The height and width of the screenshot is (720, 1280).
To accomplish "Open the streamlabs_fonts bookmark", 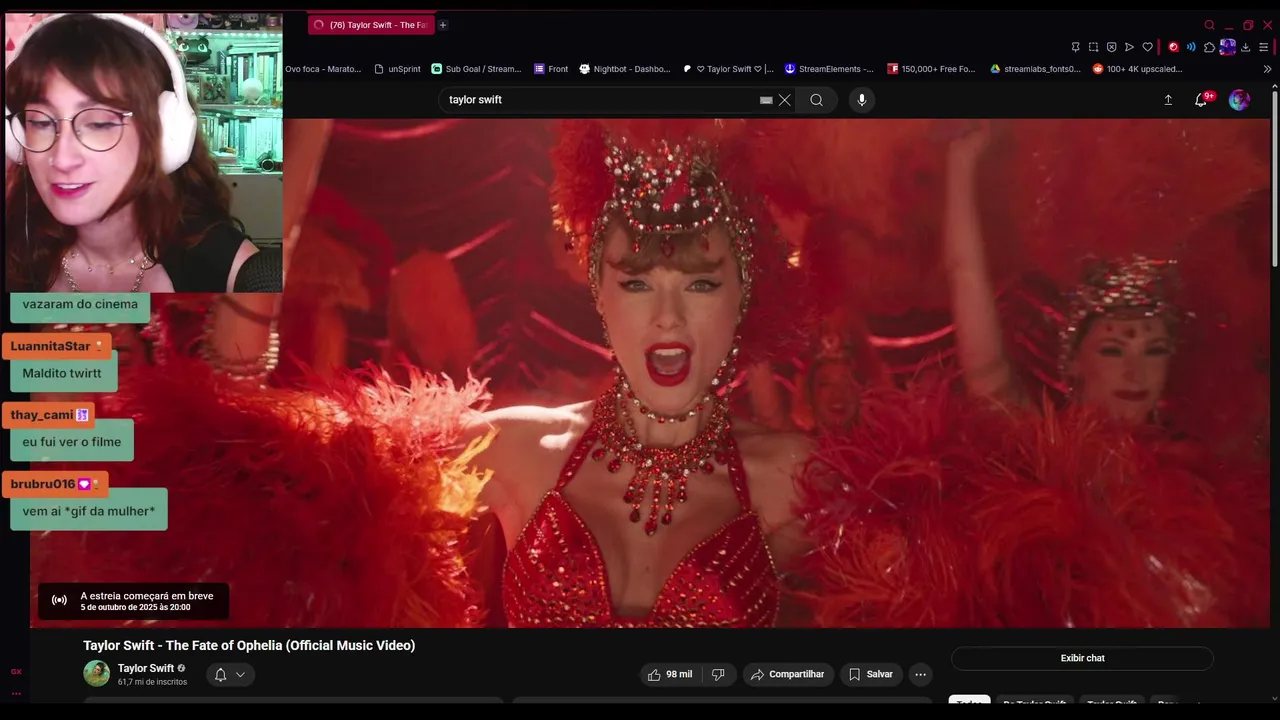I will pos(1035,69).
